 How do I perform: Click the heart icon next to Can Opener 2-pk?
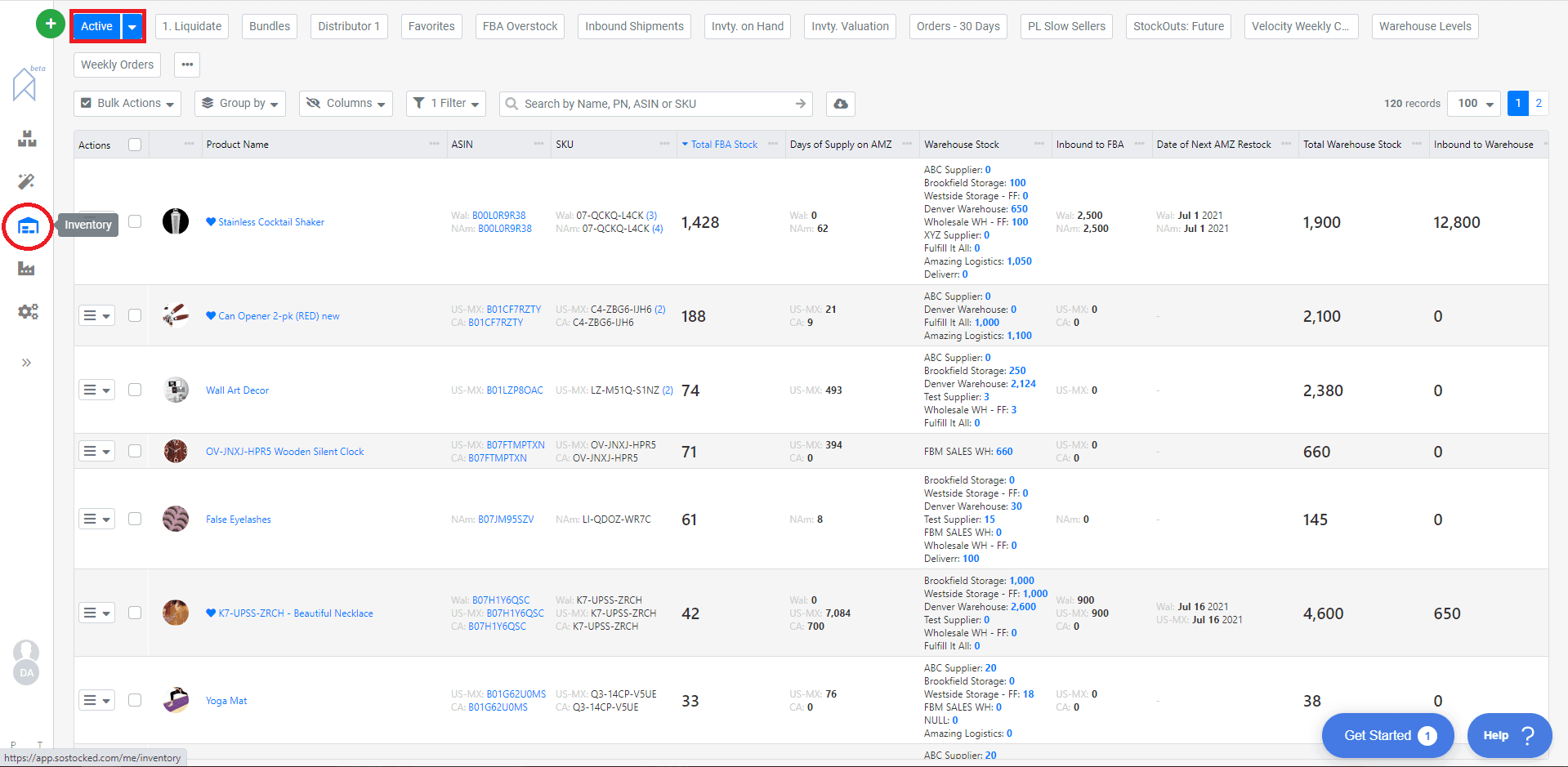(x=211, y=315)
